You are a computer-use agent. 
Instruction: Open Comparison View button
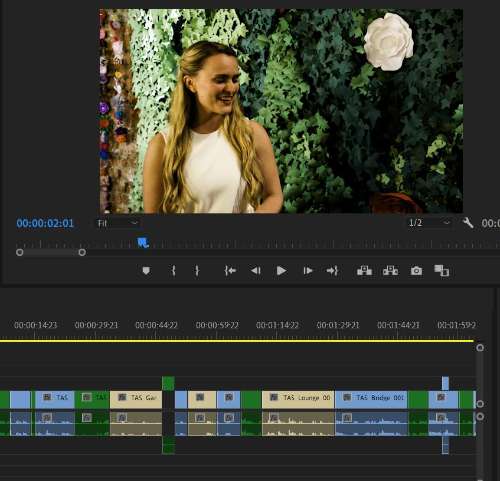point(442,271)
